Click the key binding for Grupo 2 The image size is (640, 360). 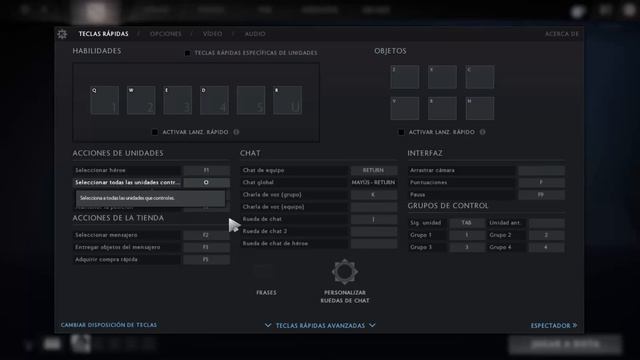pyautogui.click(x=547, y=235)
